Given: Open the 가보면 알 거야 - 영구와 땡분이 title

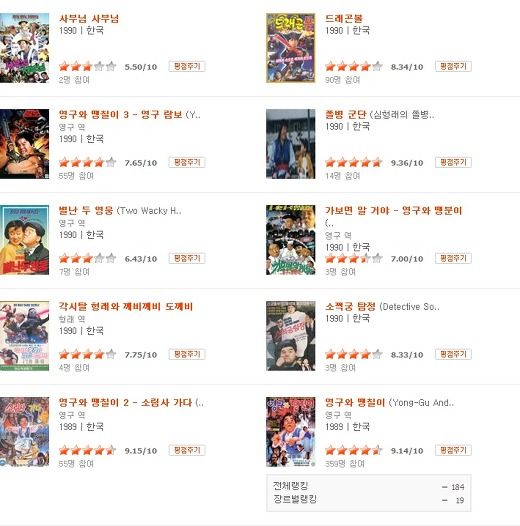Looking at the screenshot, I should [x=394, y=211].
